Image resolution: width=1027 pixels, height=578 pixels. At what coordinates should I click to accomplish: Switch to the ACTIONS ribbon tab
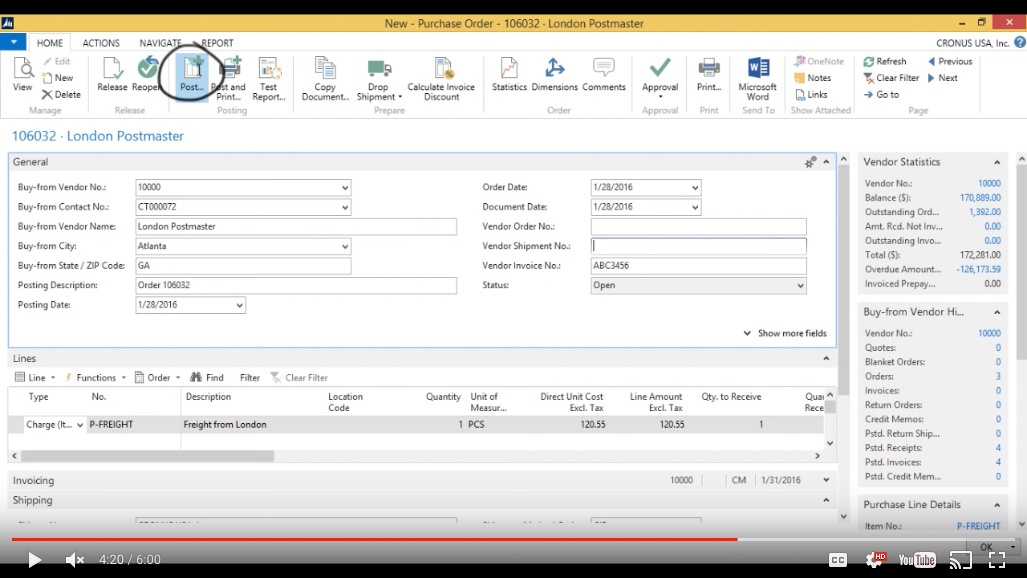101,43
